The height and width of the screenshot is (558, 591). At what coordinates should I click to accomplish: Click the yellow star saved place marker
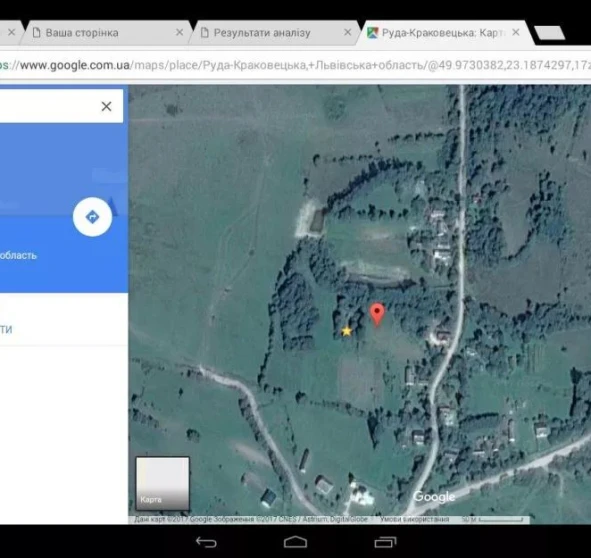(346, 331)
